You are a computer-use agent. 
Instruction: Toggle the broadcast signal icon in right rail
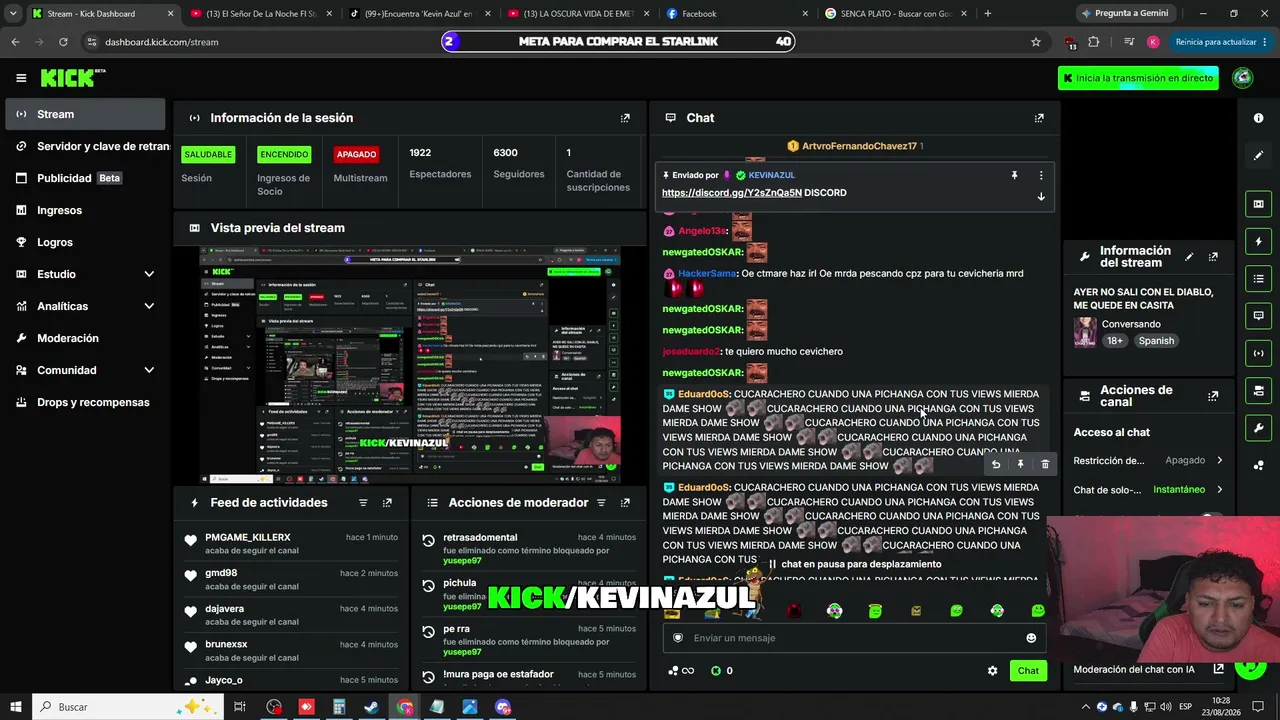point(1258,352)
